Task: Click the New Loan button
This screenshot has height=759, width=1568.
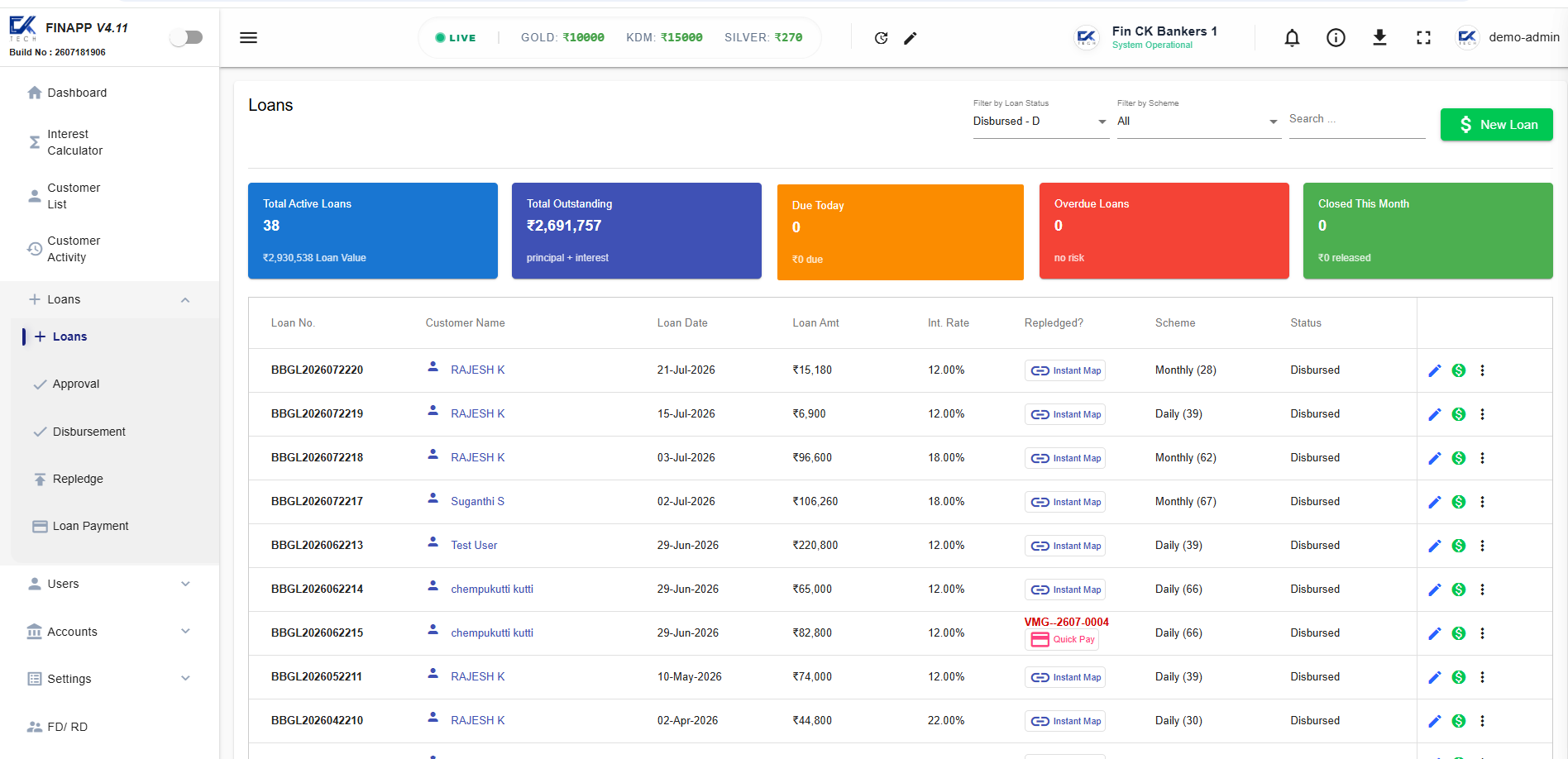Action: coord(1496,125)
